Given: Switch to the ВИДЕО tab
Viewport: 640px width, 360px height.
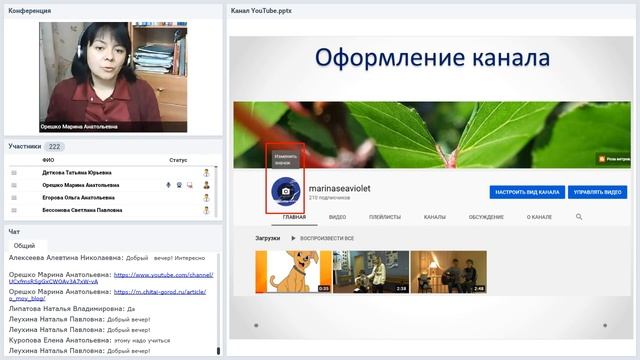Looking at the screenshot, I should pos(337,217).
